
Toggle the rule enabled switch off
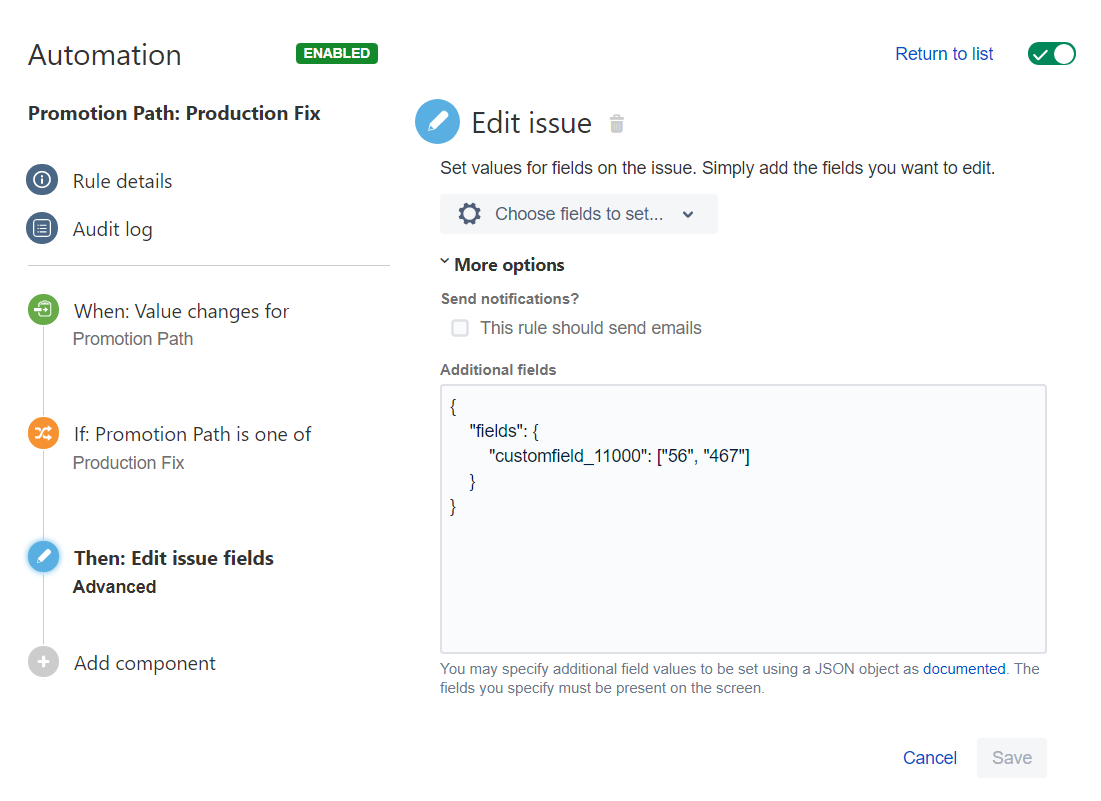click(x=1051, y=54)
